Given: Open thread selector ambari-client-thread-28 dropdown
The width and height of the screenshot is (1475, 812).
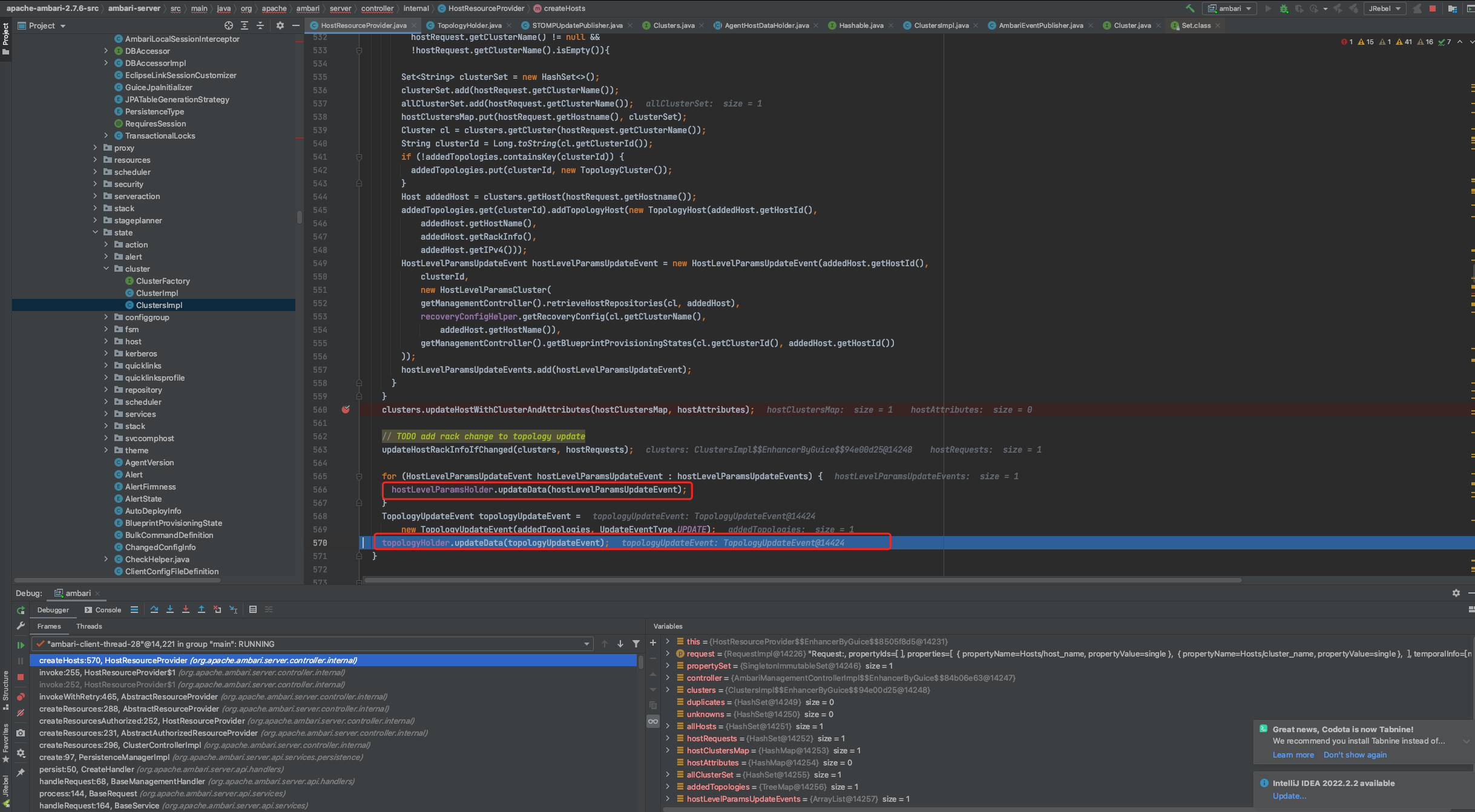Looking at the screenshot, I should point(312,644).
